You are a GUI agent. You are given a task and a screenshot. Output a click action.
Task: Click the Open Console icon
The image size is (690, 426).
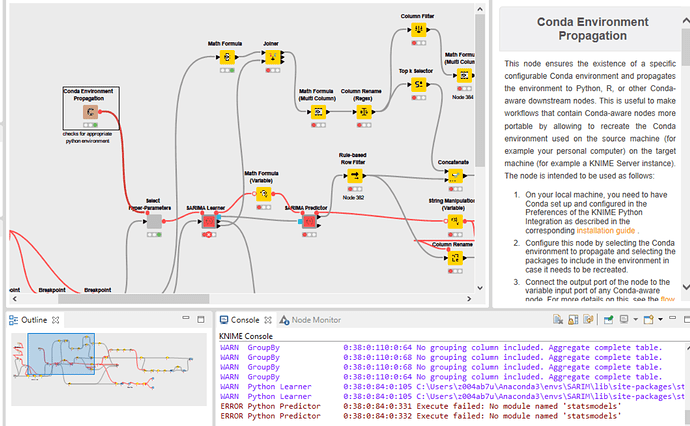[648, 320]
